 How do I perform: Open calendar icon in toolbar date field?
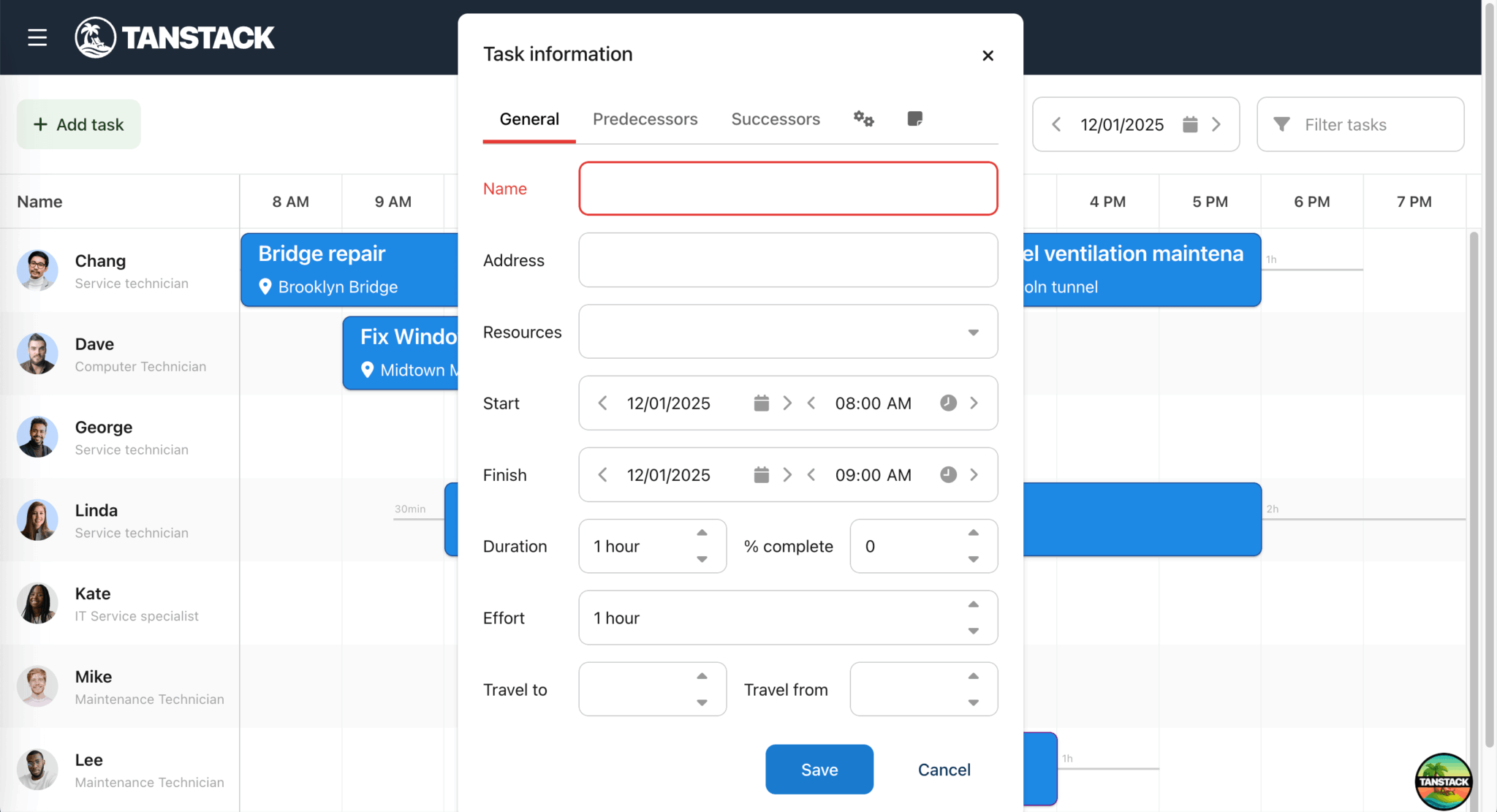click(x=1190, y=124)
